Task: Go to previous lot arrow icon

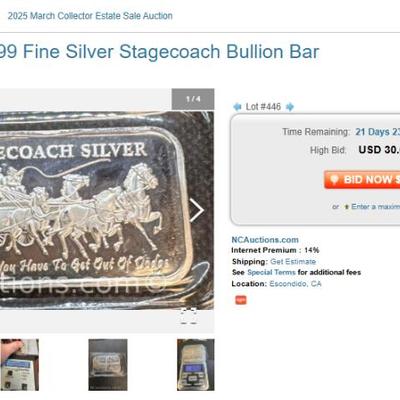Action: click(x=237, y=107)
